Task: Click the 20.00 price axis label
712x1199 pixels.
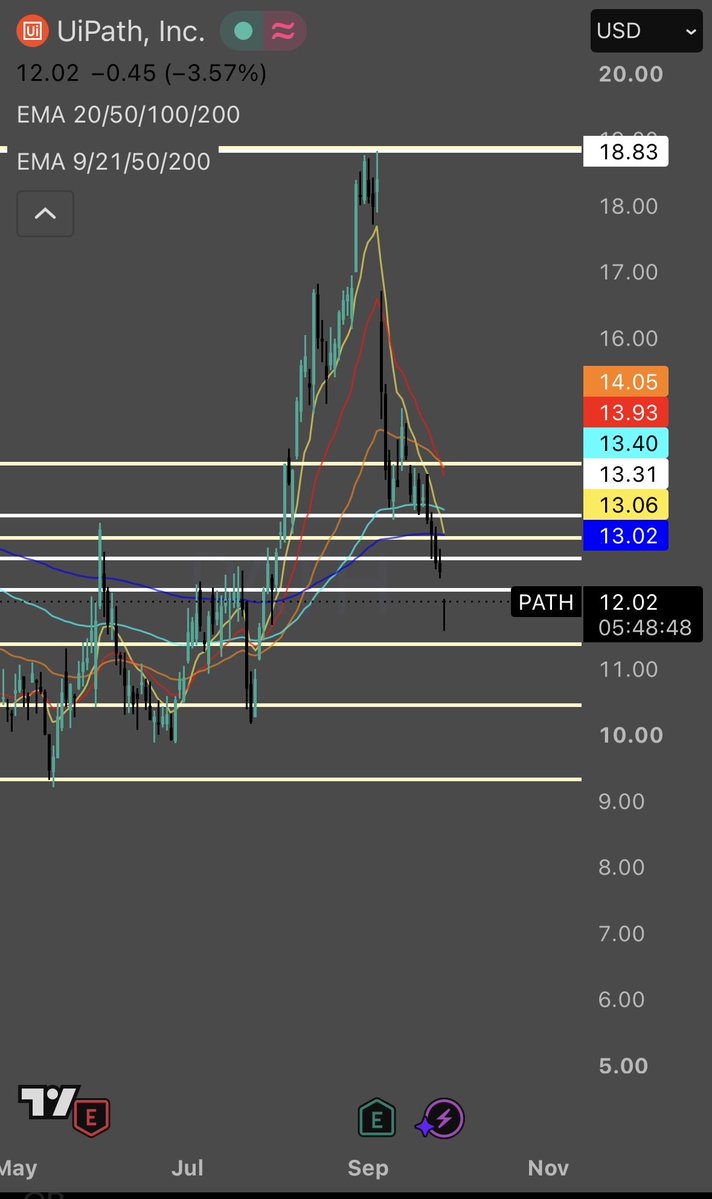Action: [x=631, y=74]
